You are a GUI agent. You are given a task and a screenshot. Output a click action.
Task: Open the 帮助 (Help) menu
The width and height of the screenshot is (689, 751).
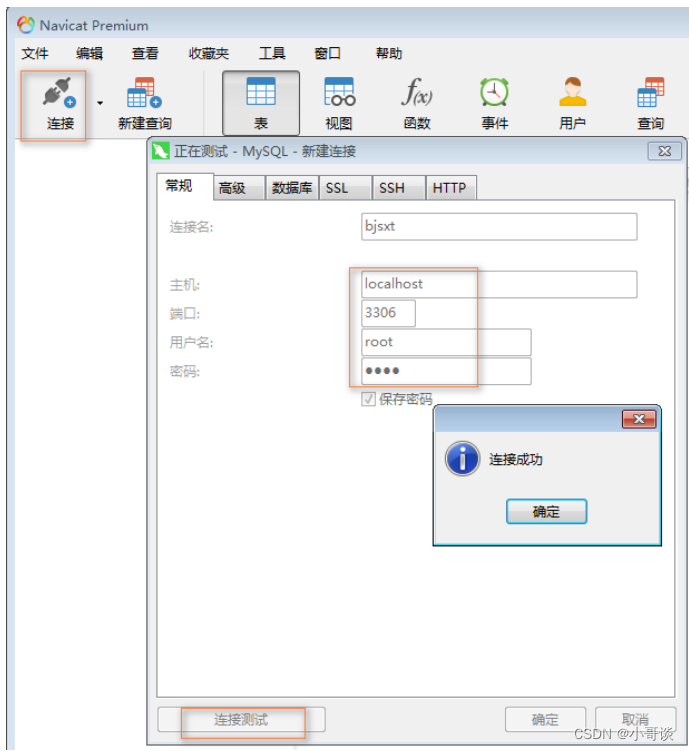(x=389, y=53)
